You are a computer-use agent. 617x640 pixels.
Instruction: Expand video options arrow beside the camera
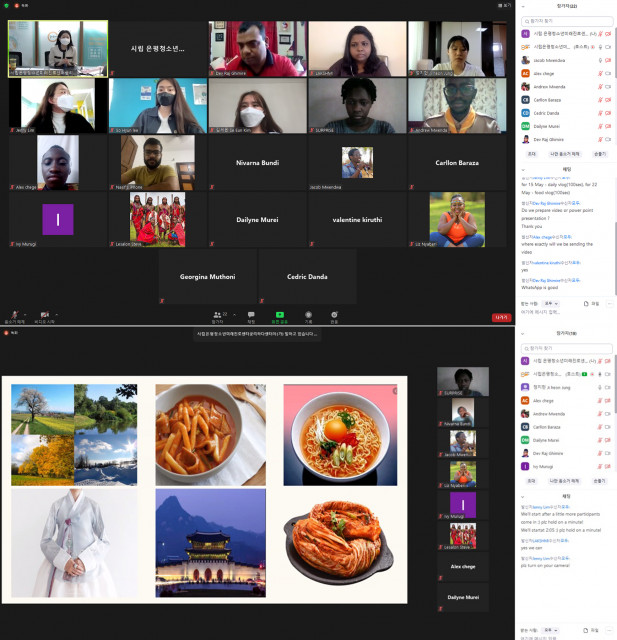pos(56,311)
